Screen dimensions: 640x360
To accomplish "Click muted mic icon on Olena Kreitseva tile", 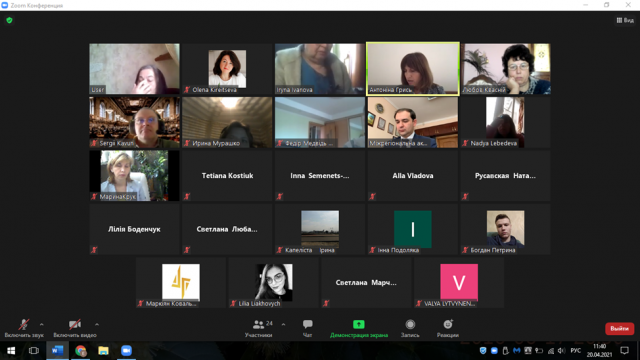I will click(187, 89).
